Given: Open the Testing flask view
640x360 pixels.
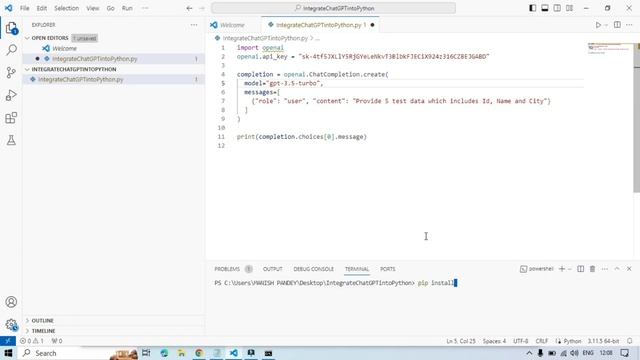Looking at the screenshot, I should (x=11, y=140).
